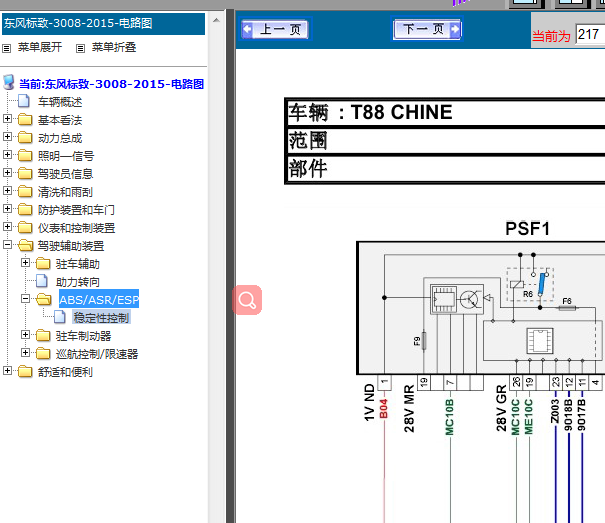Expand the 仪表和控制装置 folder
This screenshot has width=605, height=523.
[7, 227]
